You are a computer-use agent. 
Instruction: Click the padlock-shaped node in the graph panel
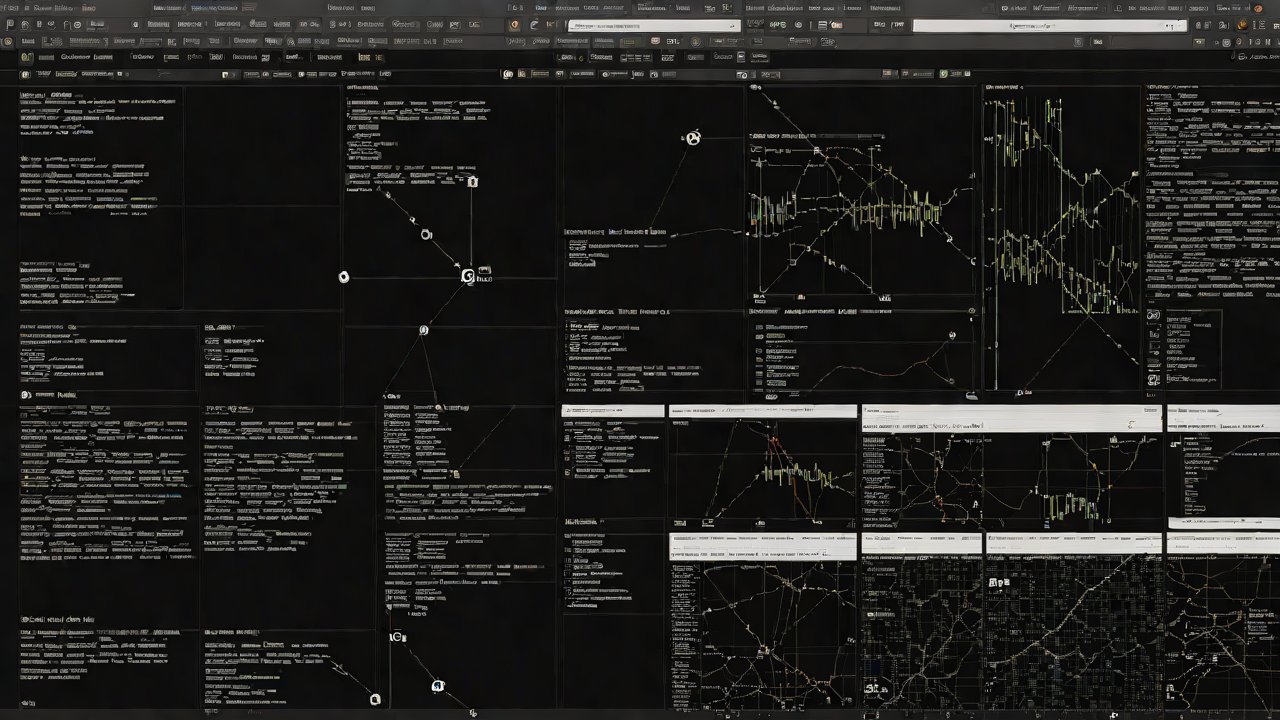pos(472,181)
